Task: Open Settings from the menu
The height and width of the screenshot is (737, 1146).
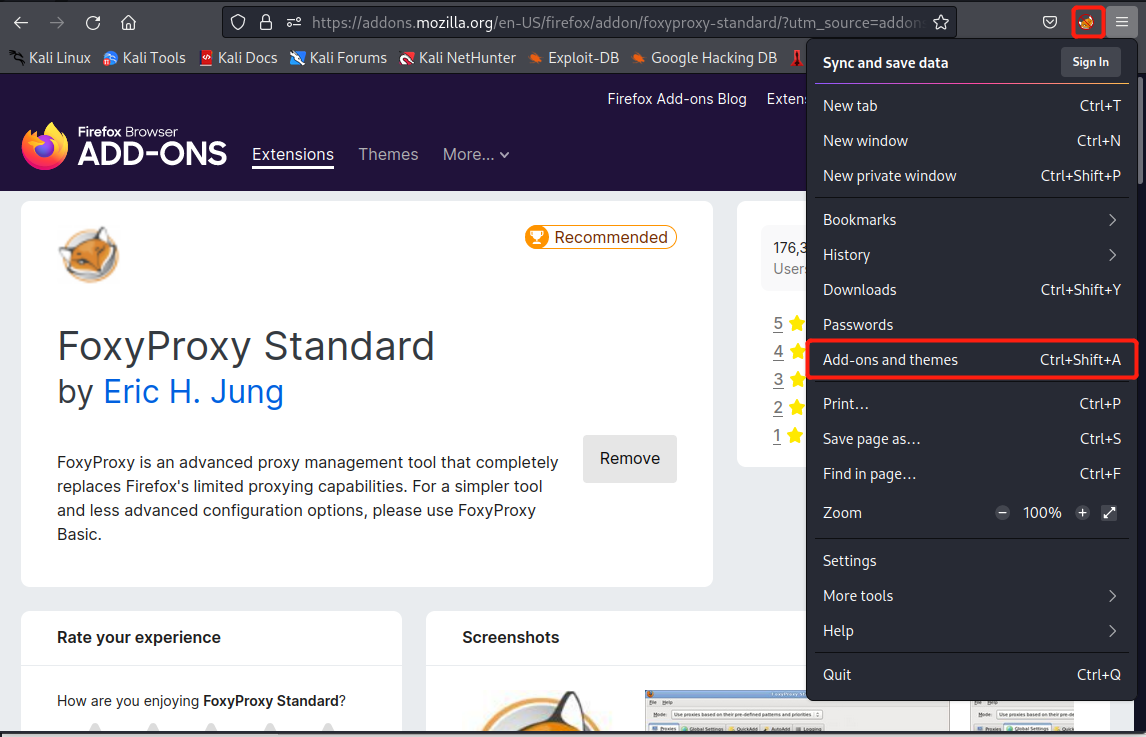Action: pos(971,561)
